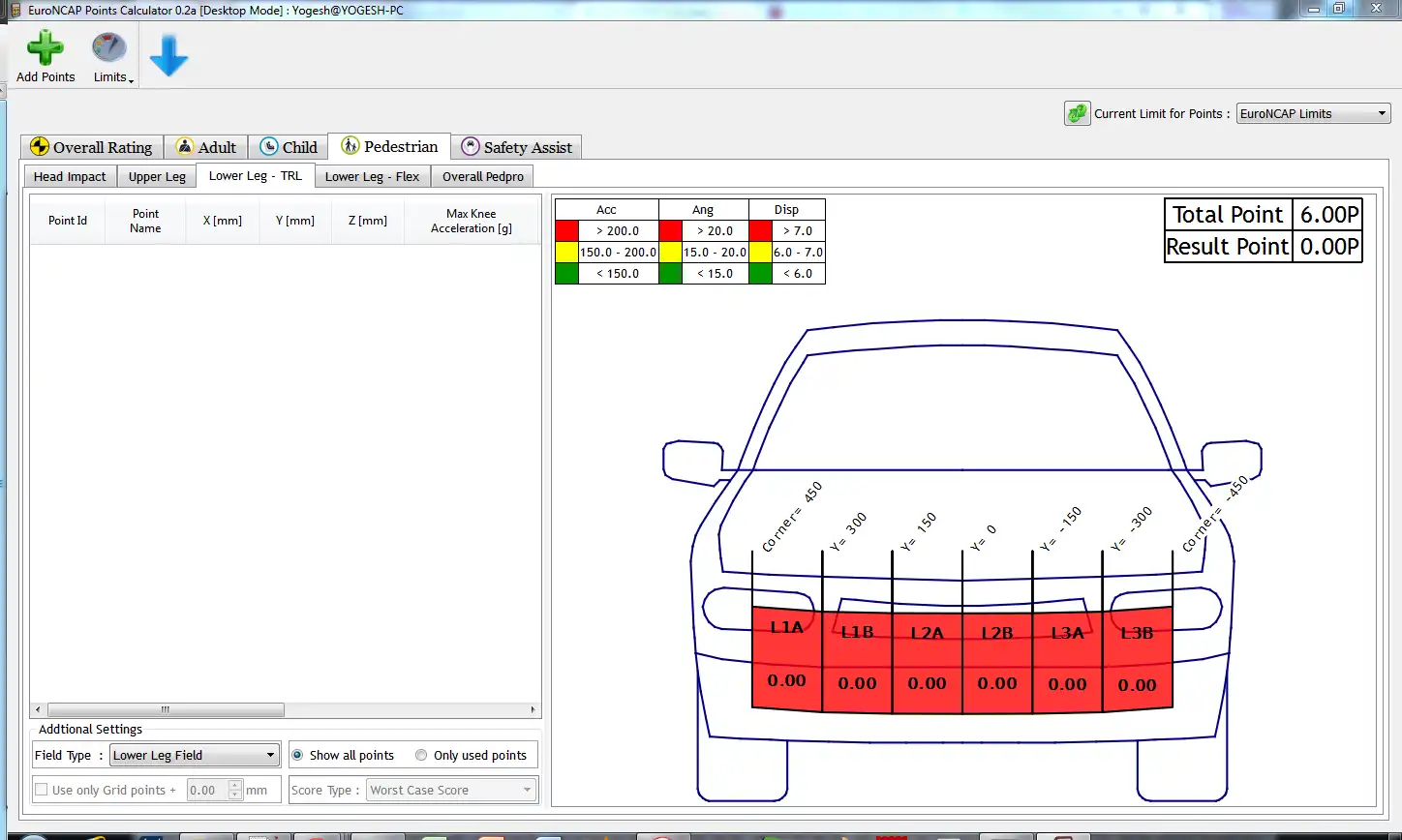Click the Z [mm] column header
The width and height of the screenshot is (1402, 840).
pyautogui.click(x=368, y=221)
